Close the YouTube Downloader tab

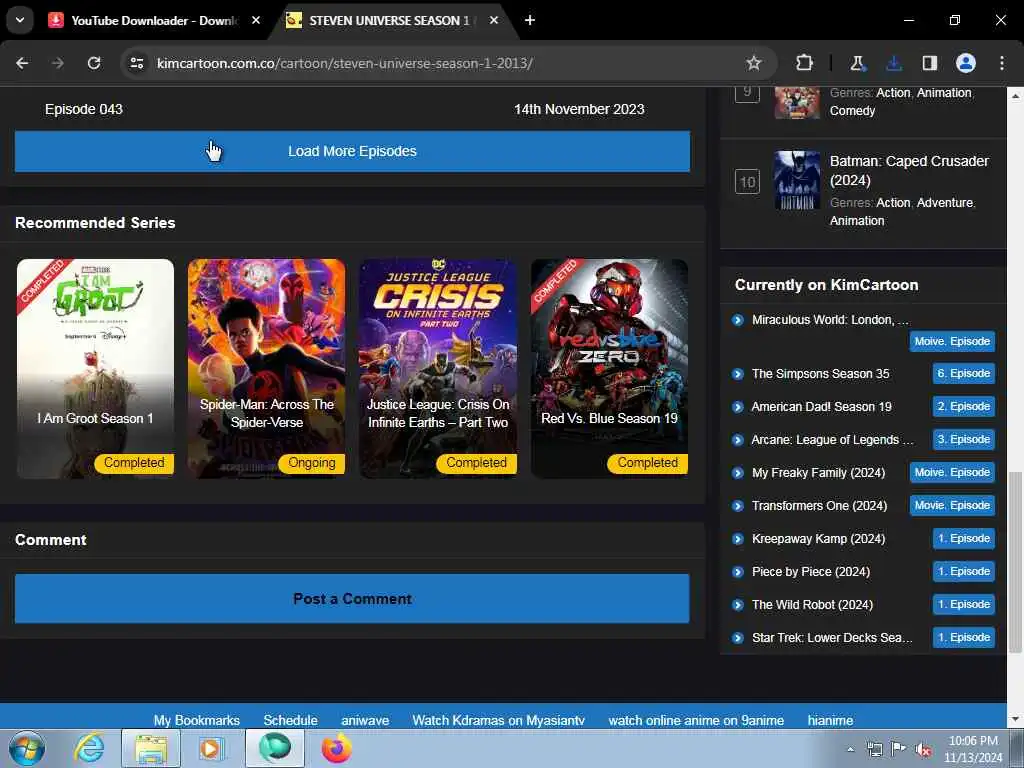(256, 20)
